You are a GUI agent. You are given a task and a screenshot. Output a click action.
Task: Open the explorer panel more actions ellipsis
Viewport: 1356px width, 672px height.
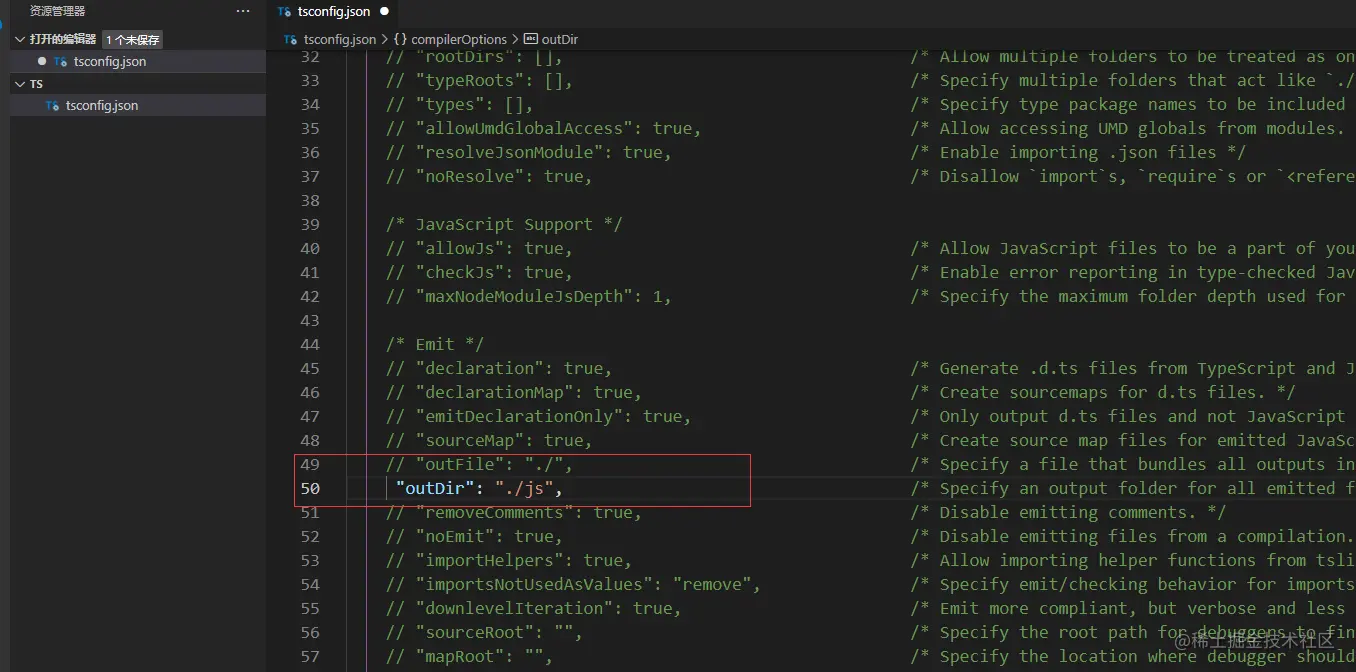pyautogui.click(x=243, y=11)
